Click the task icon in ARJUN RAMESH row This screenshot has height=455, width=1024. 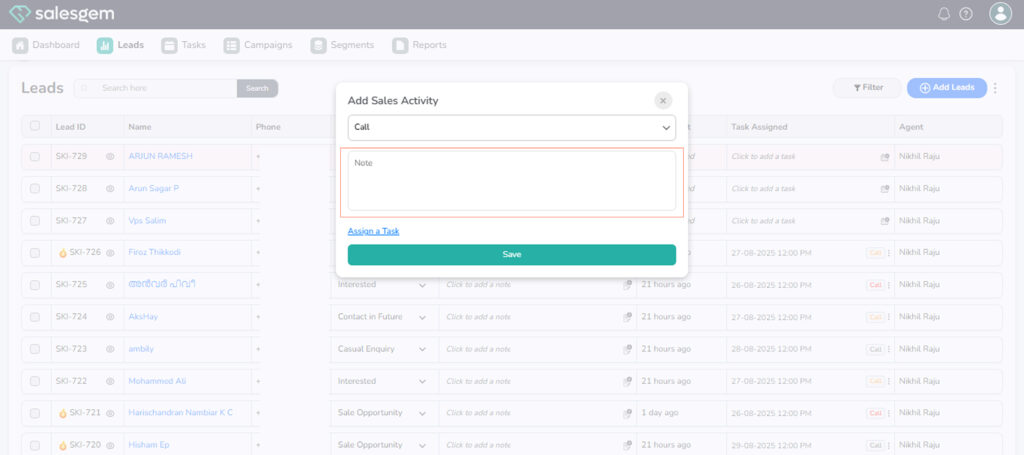point(885,157)
